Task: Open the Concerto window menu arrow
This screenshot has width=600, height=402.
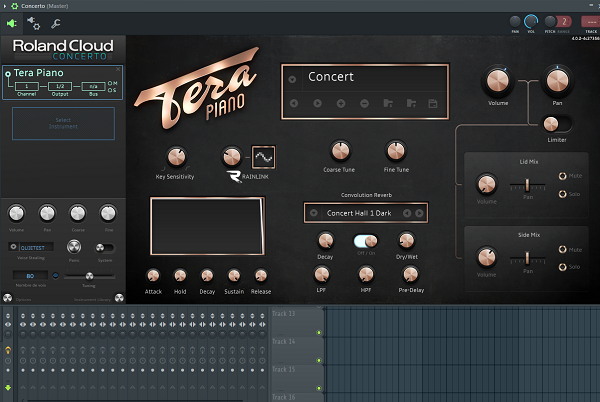Action: pyautogui.click(x=5, y=6)
